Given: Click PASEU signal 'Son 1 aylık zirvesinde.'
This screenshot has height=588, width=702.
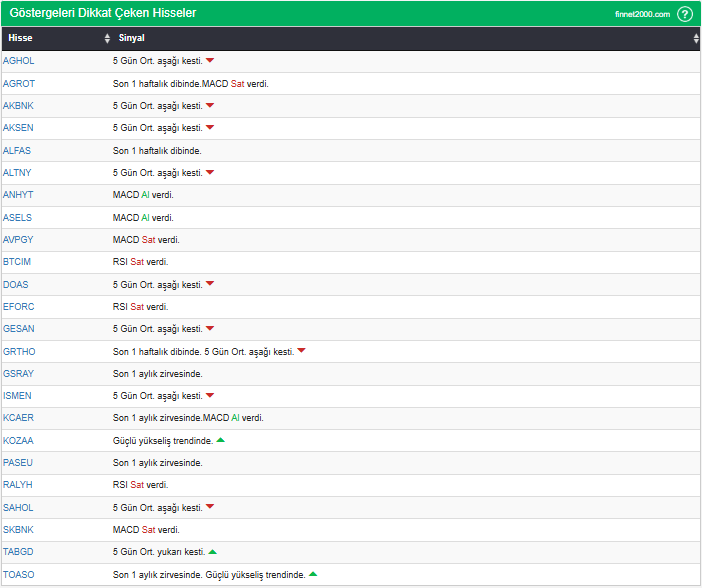Looking at the screenshot, I should [x=158, y=463].
